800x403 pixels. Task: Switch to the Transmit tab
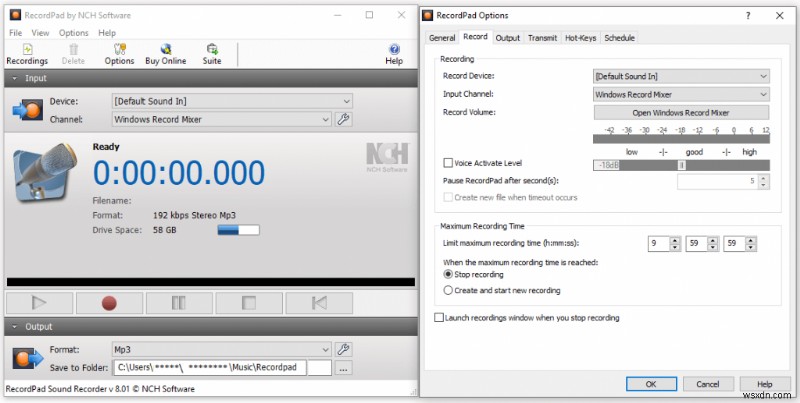pos(542,38)
